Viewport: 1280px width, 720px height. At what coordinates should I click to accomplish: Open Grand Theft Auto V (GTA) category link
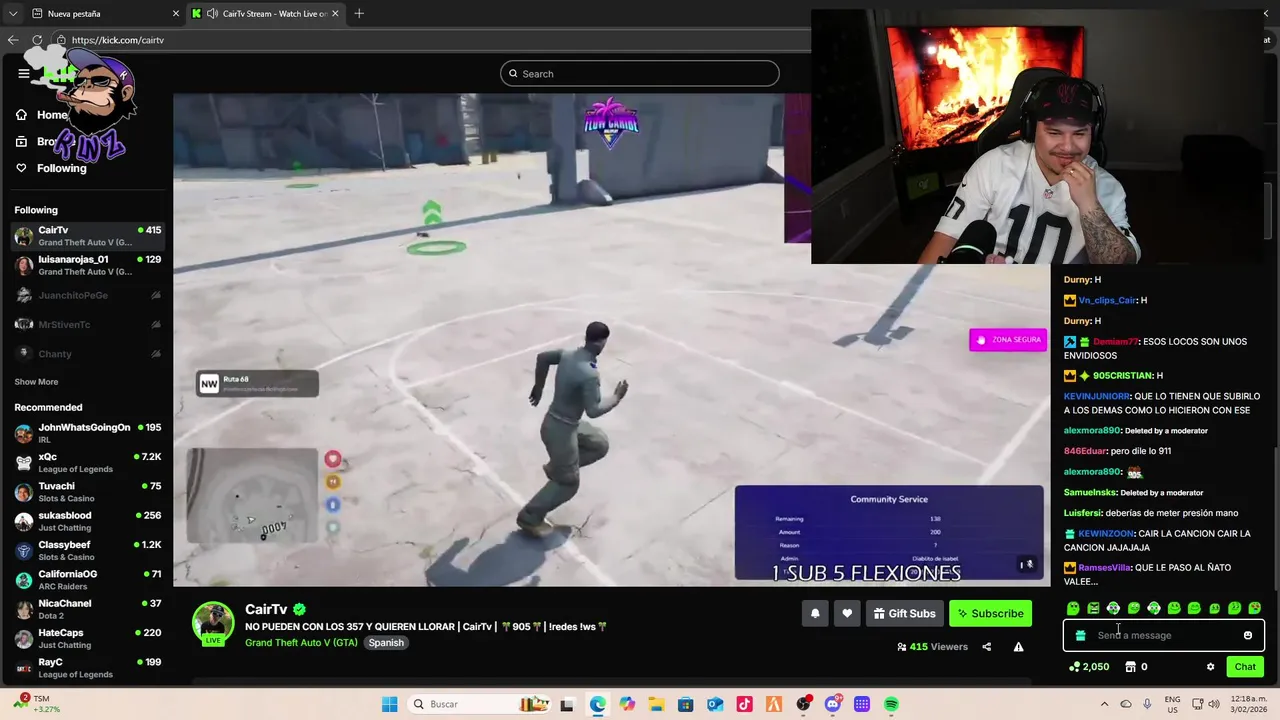point(301,642)
